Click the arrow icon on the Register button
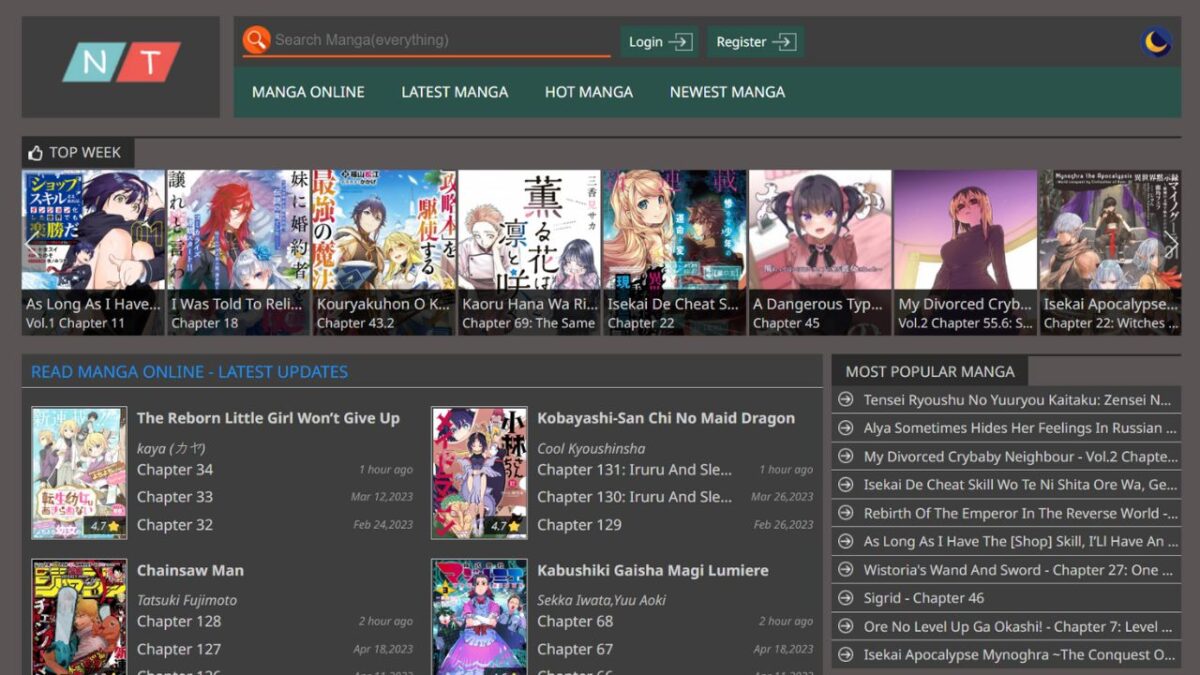1200x675 pixels. tap(786, 41)
